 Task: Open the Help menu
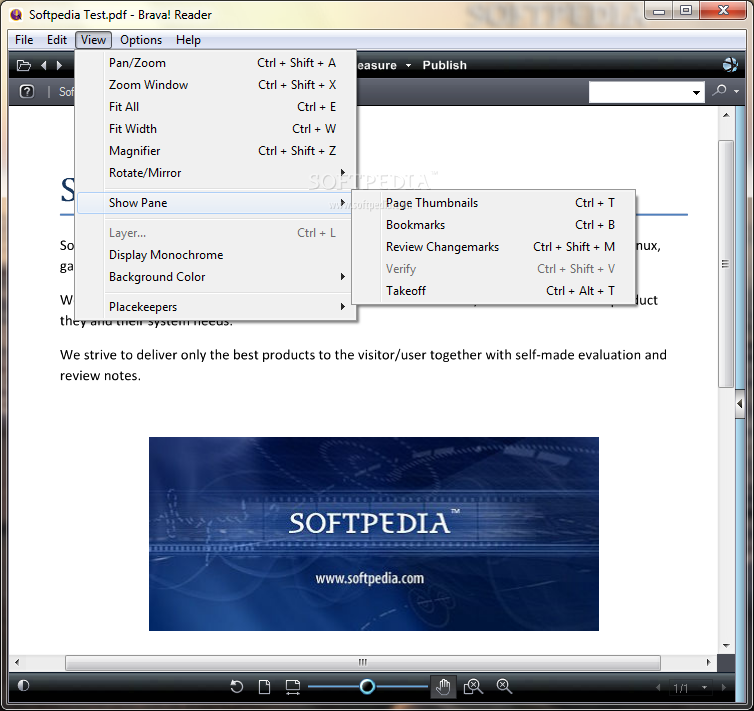click(x=188, y=40)
